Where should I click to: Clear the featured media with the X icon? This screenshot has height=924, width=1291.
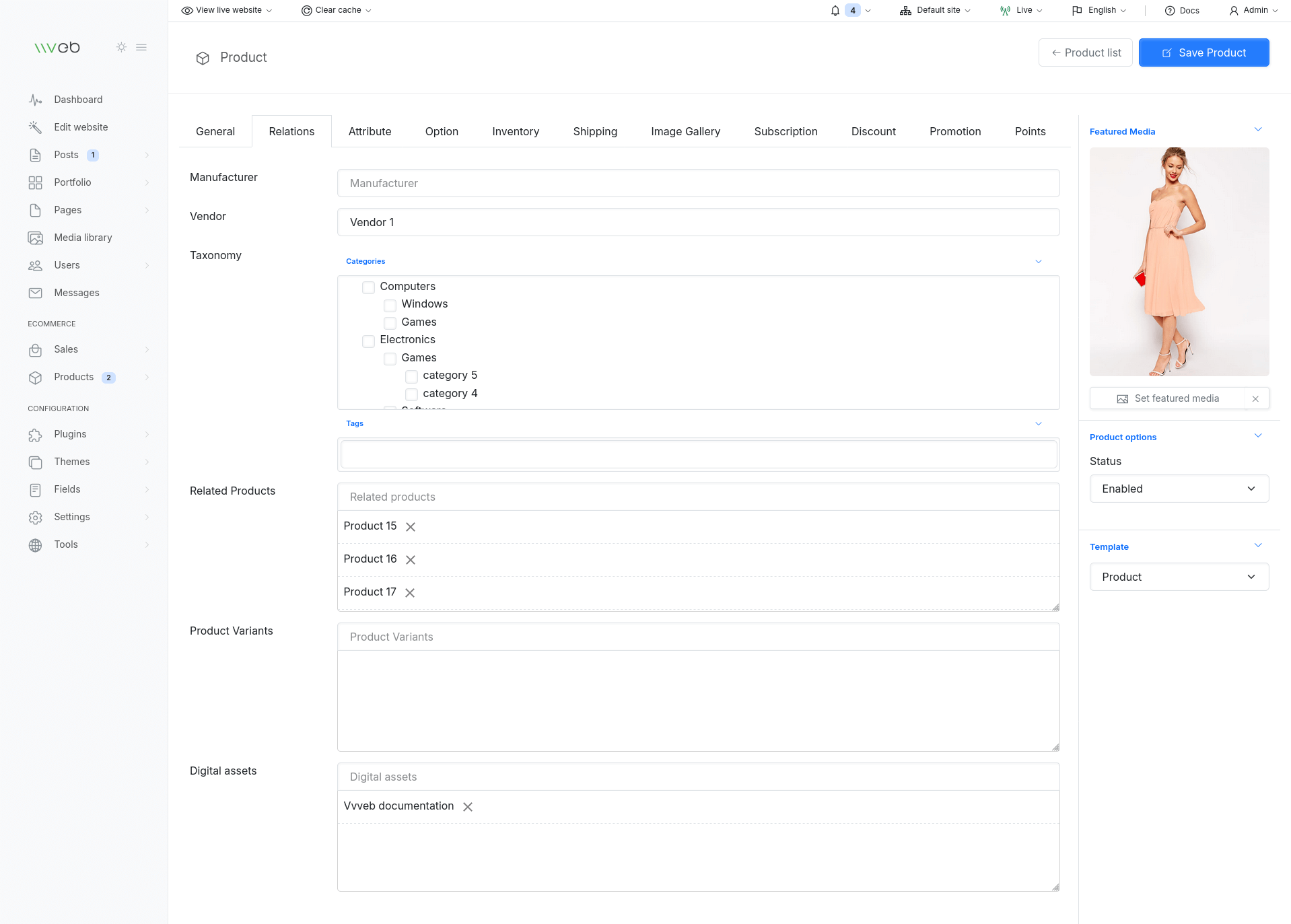(x=1255, y=399)
